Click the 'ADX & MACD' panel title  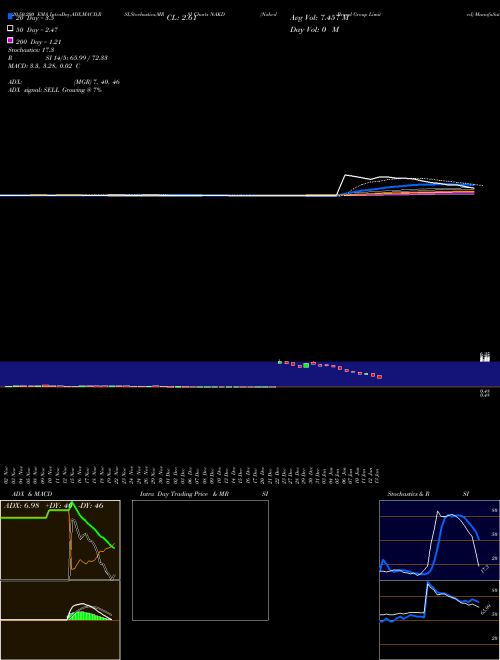coord(32,494)
